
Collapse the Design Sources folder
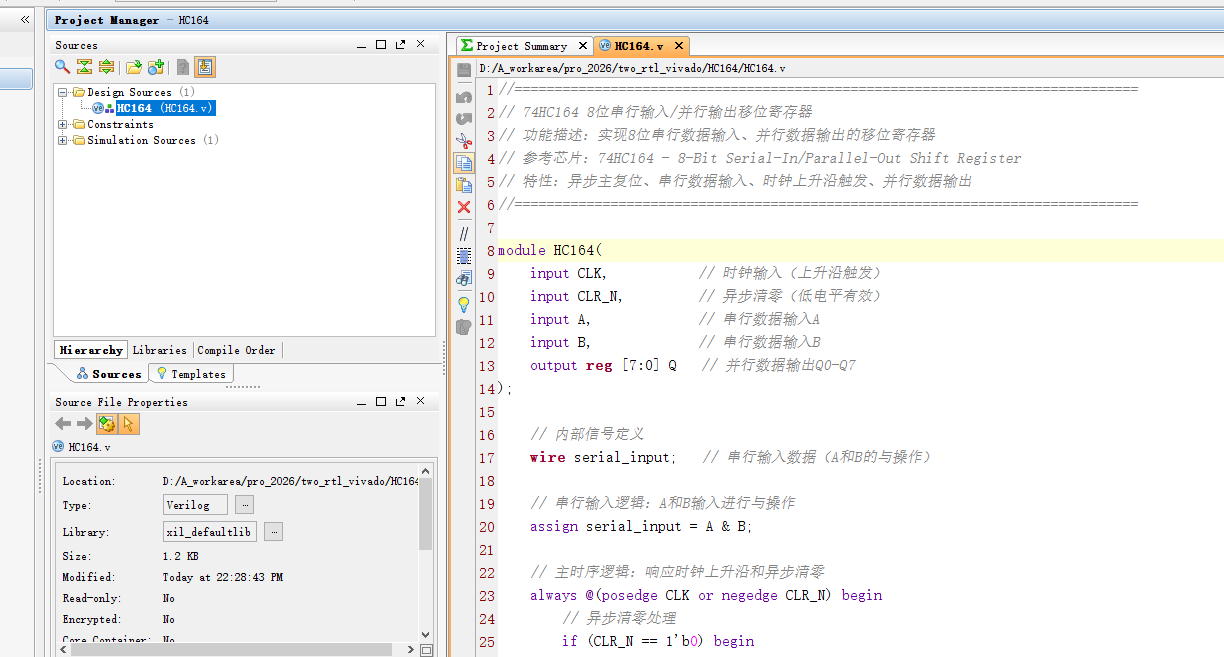(x=63, y=92)
